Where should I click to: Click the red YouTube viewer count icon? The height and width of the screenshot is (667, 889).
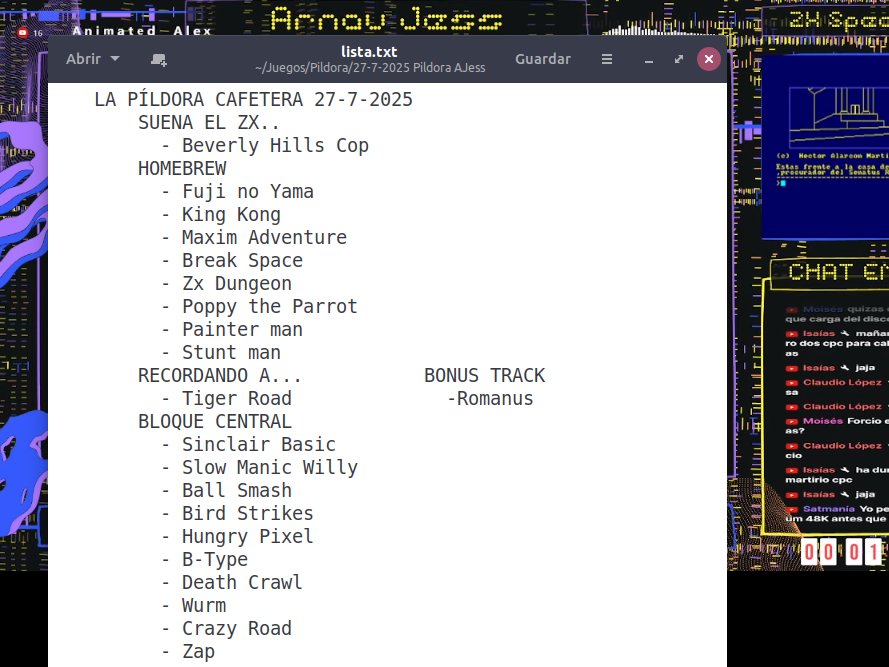pos(23,32)
